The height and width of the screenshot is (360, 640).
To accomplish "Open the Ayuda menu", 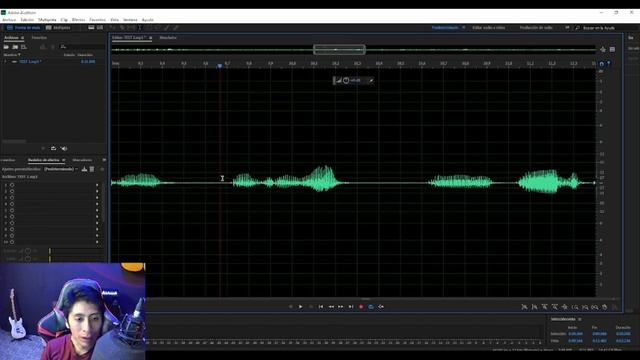I will (x=148, y=20).
